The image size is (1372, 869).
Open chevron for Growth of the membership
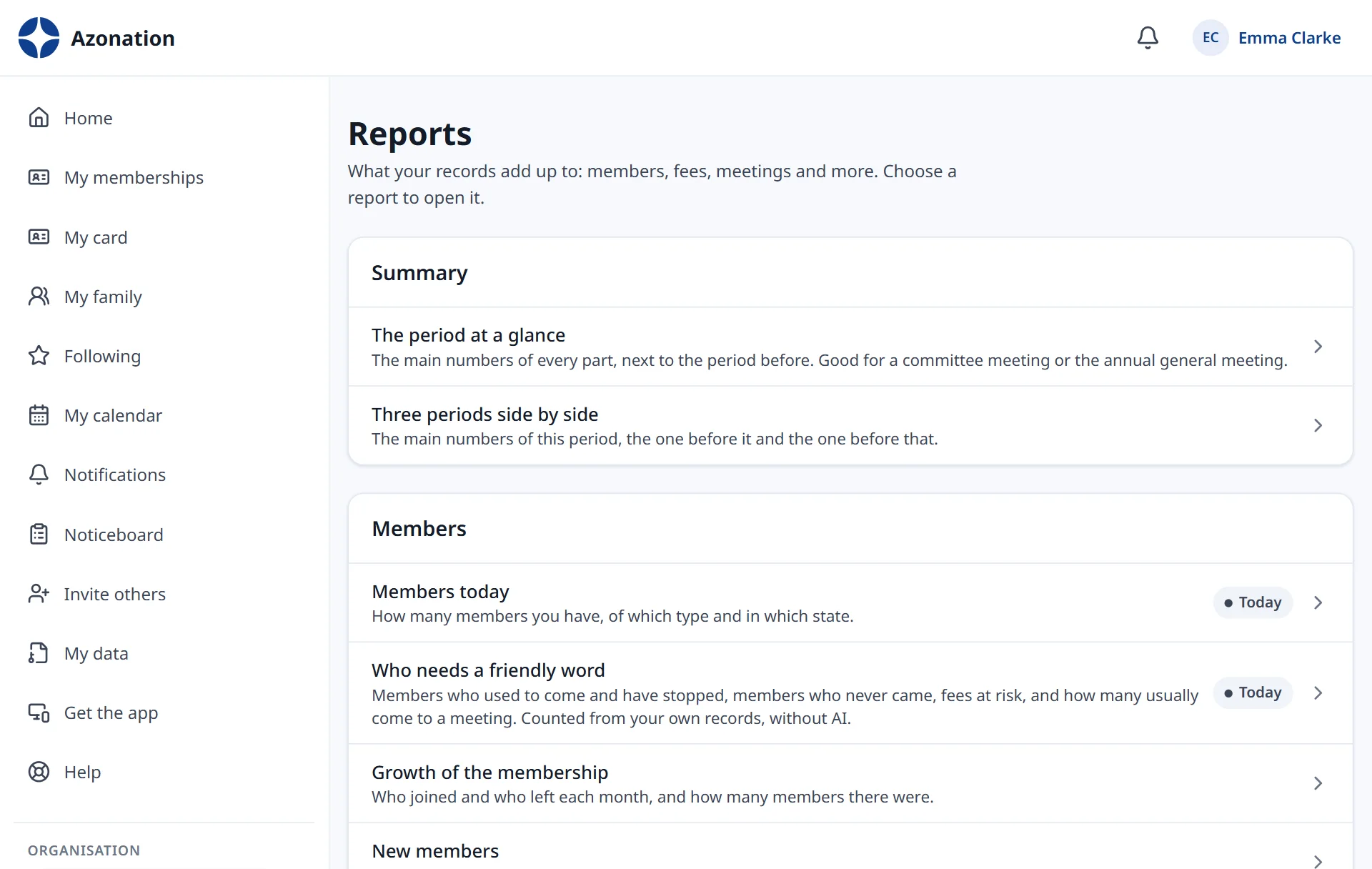point(1318,783)
